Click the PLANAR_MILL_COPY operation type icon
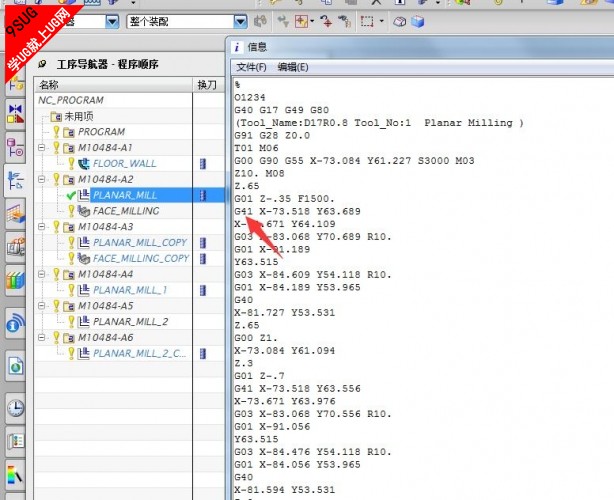Viewport: 614px width, 500px height. pyautogui.click(x=84, y=243)
